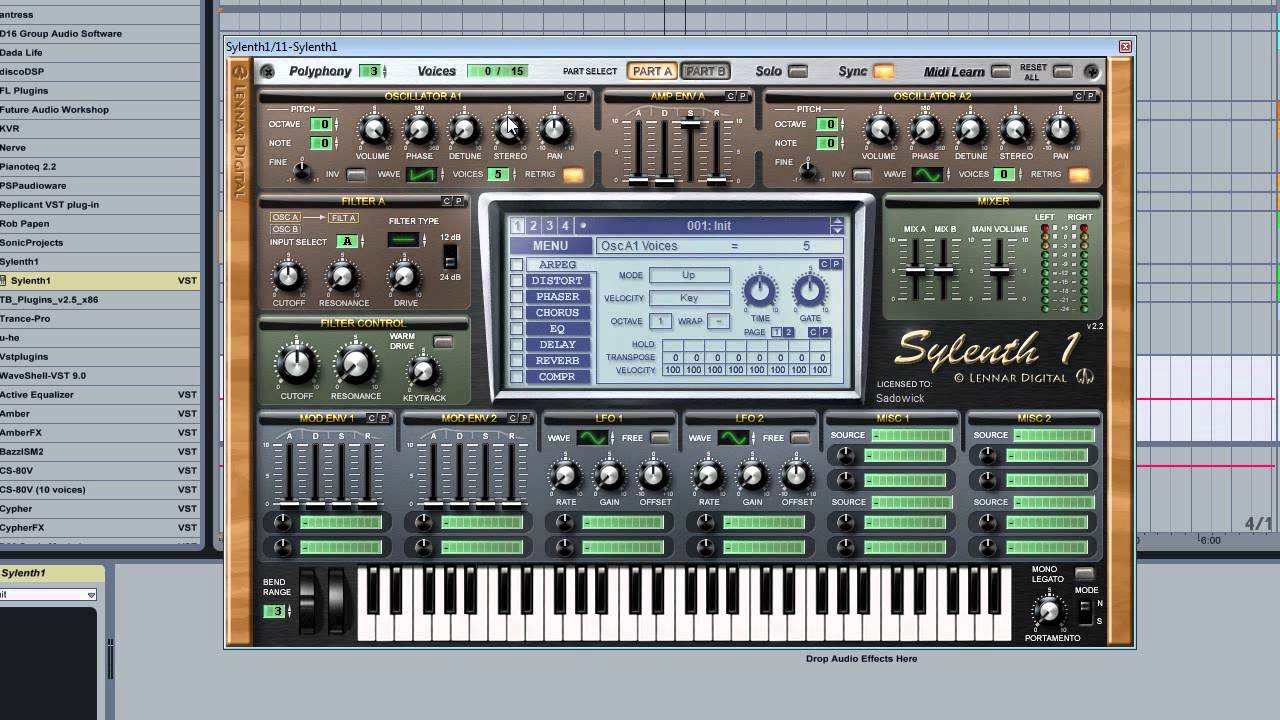Open the Phaser effect tab
This screenshot has height=720, width=1280.
point(557,297)
